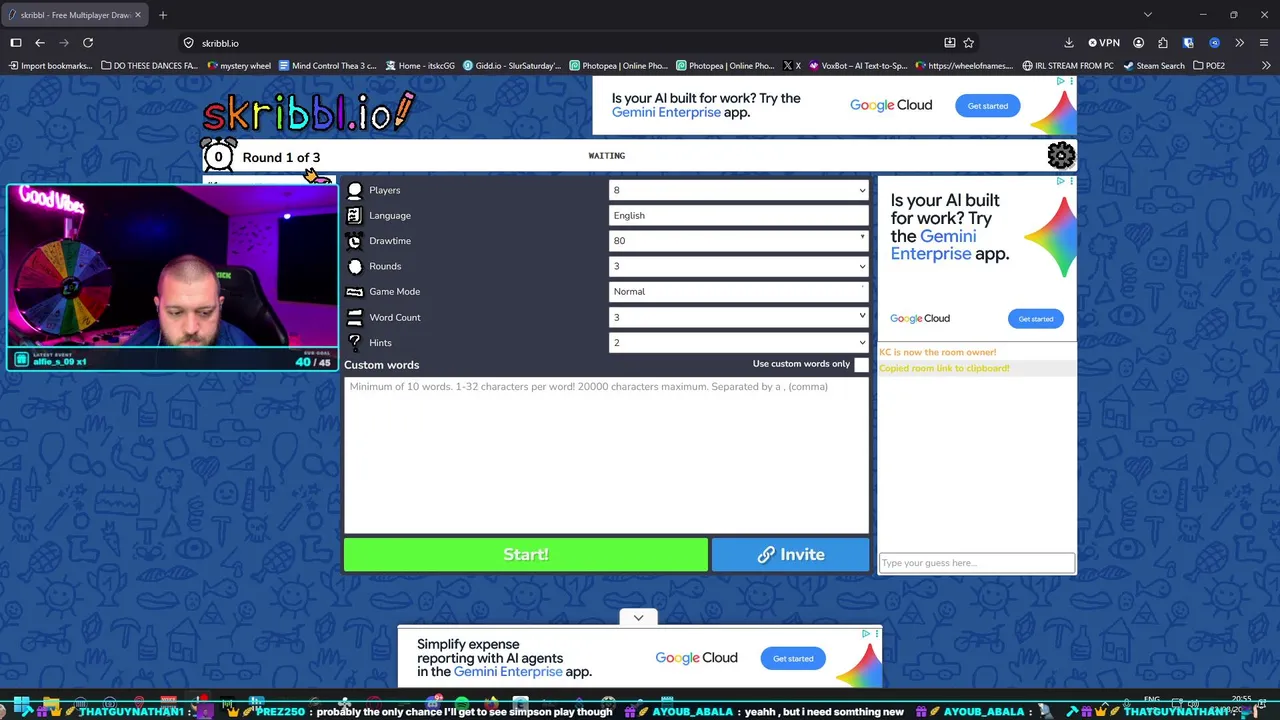
Task: Open the Mind Control Thea bookmark
Action: click(x=328, y=66)
